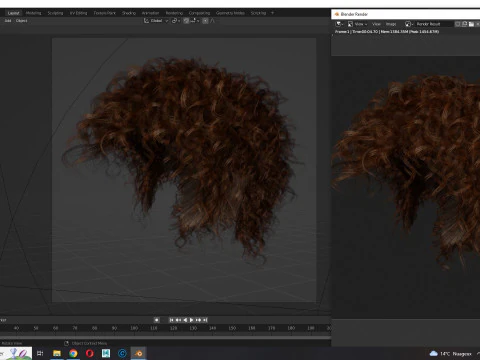Switch to UV Editing workspace
Viewport: 480px width, 360px height.
pyautogui.click(x=78, y=13)
